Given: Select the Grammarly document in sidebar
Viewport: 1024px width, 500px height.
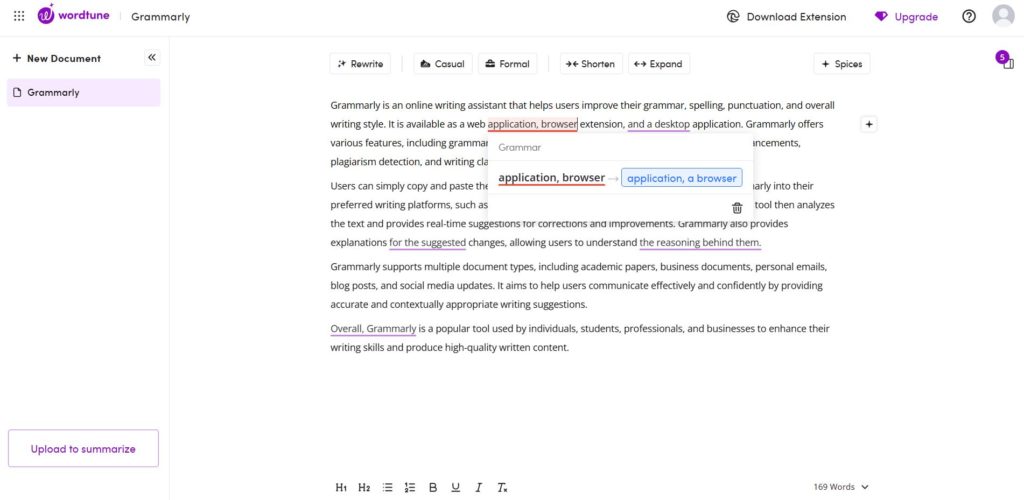Looking at the screenshot, I should [84, 93].
